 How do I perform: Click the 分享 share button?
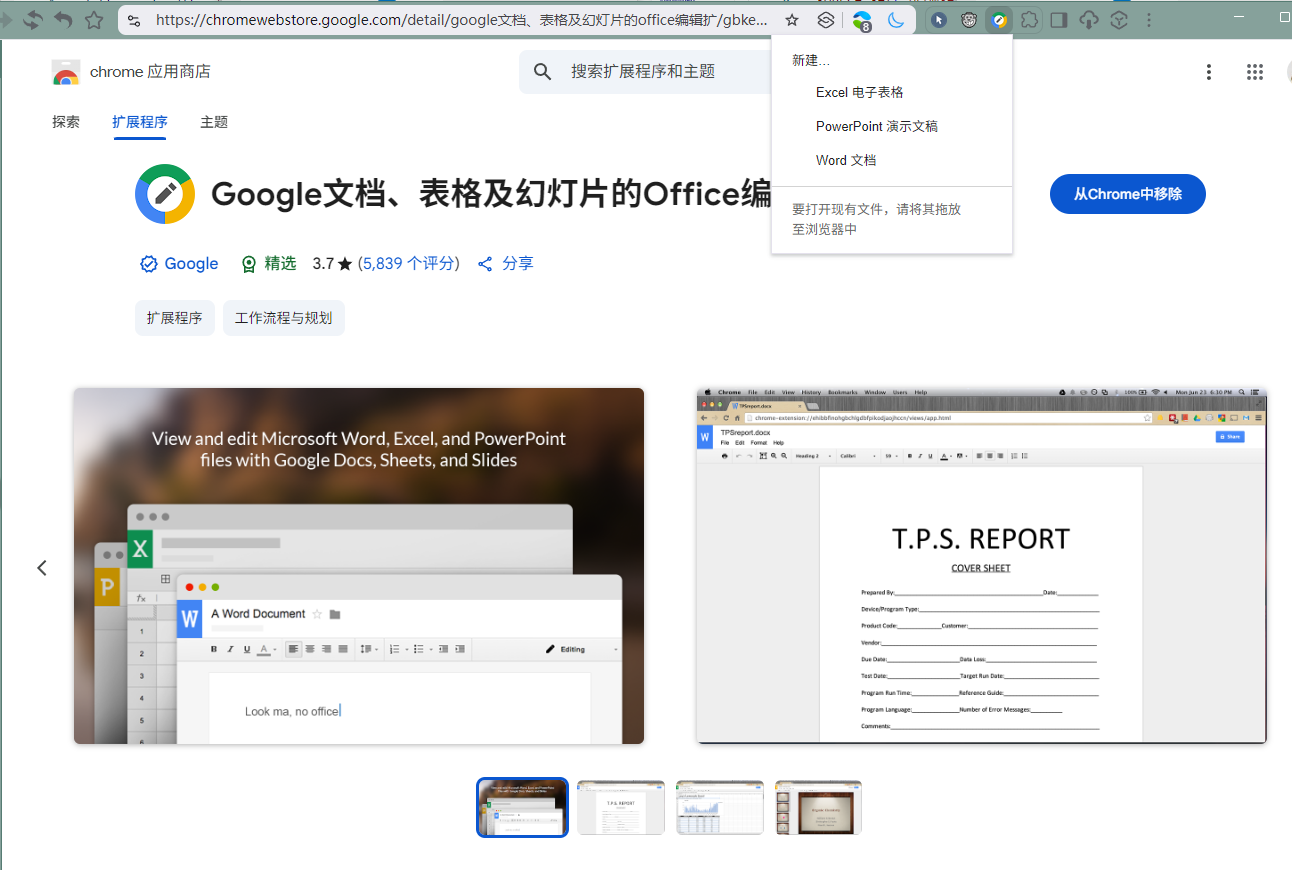click(506, 264)
